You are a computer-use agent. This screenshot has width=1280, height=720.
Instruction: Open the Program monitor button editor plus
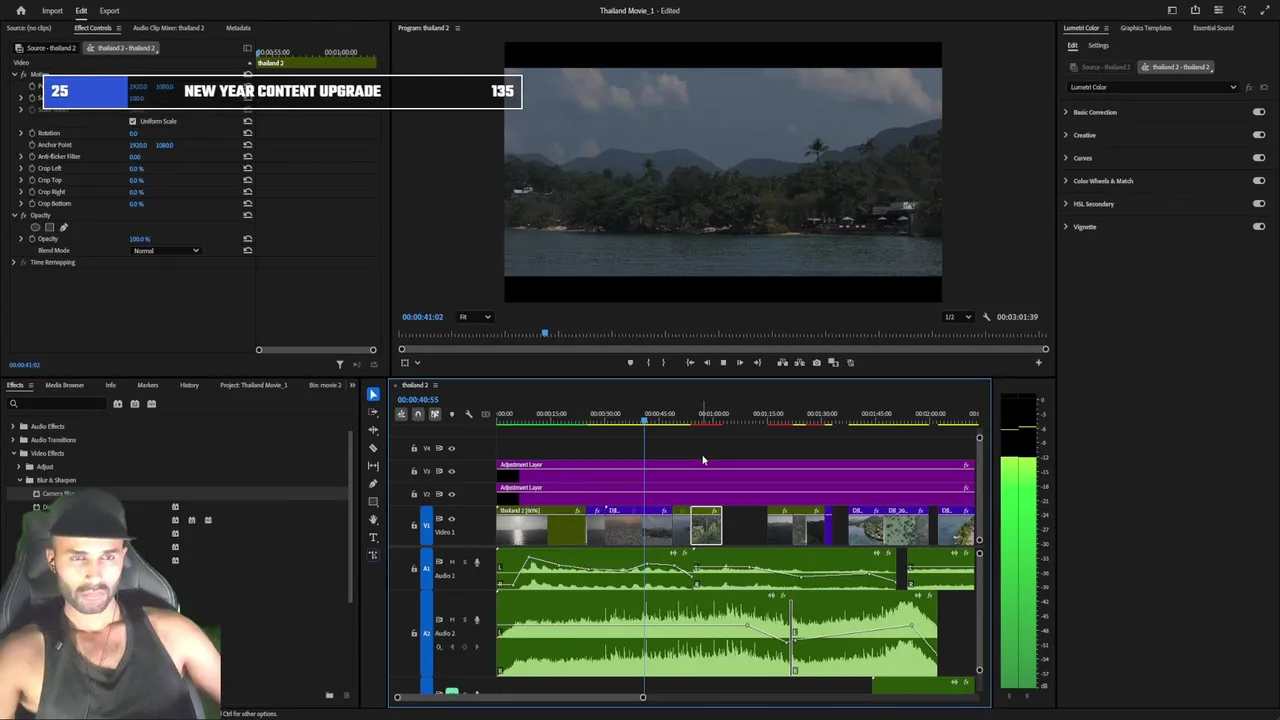tap(1038, 363)
